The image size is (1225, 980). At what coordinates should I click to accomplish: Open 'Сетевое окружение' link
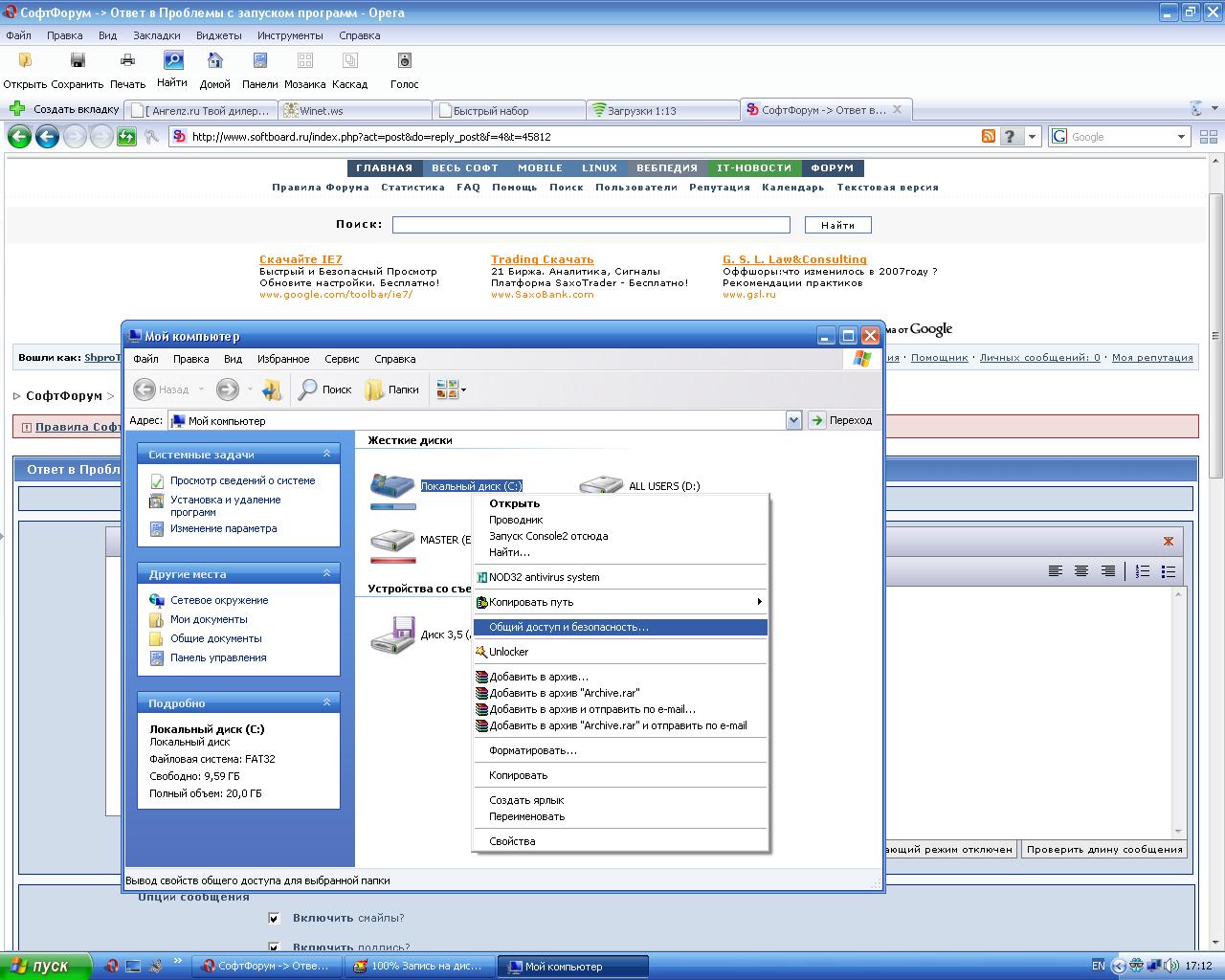coord(219,600)
